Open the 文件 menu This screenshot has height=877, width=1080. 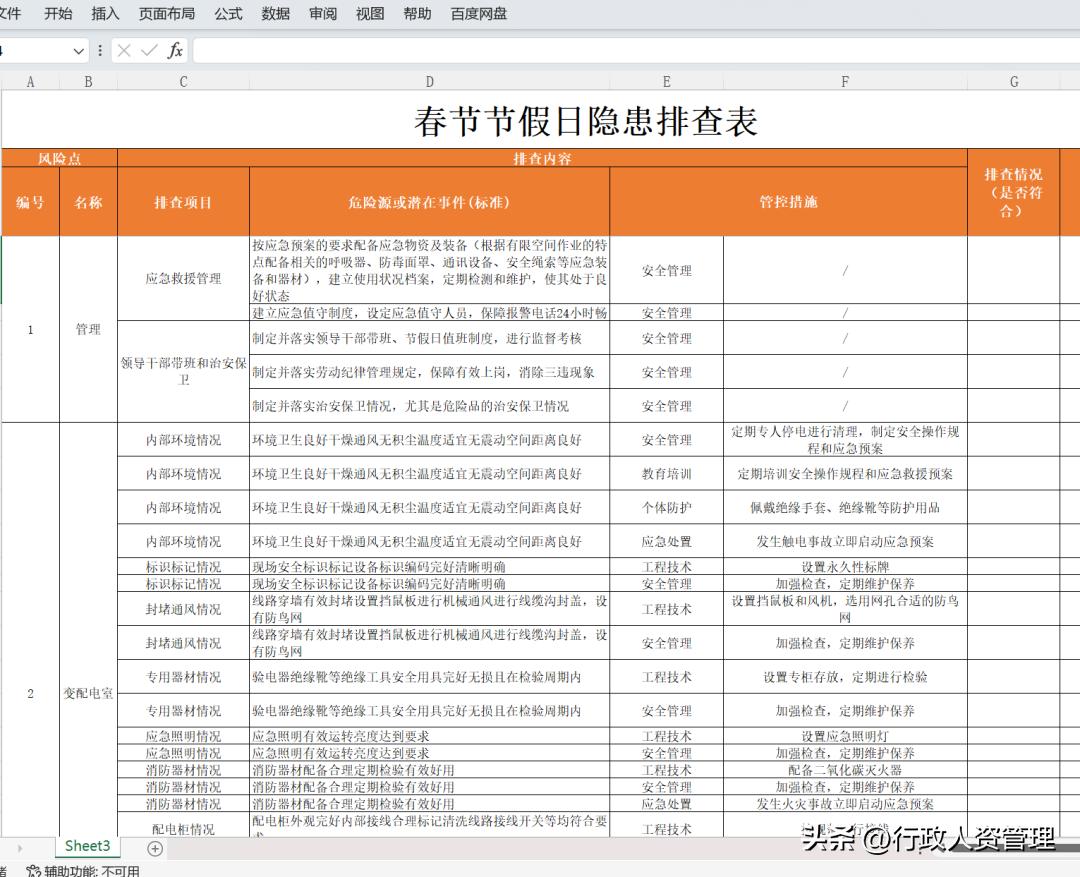pos(11,14)
